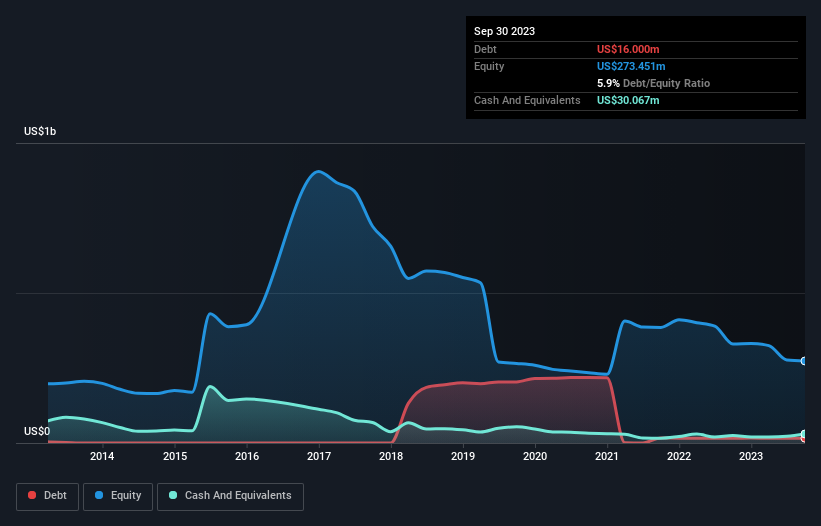Click the 2020 x-axis label

tap(535, 456)
